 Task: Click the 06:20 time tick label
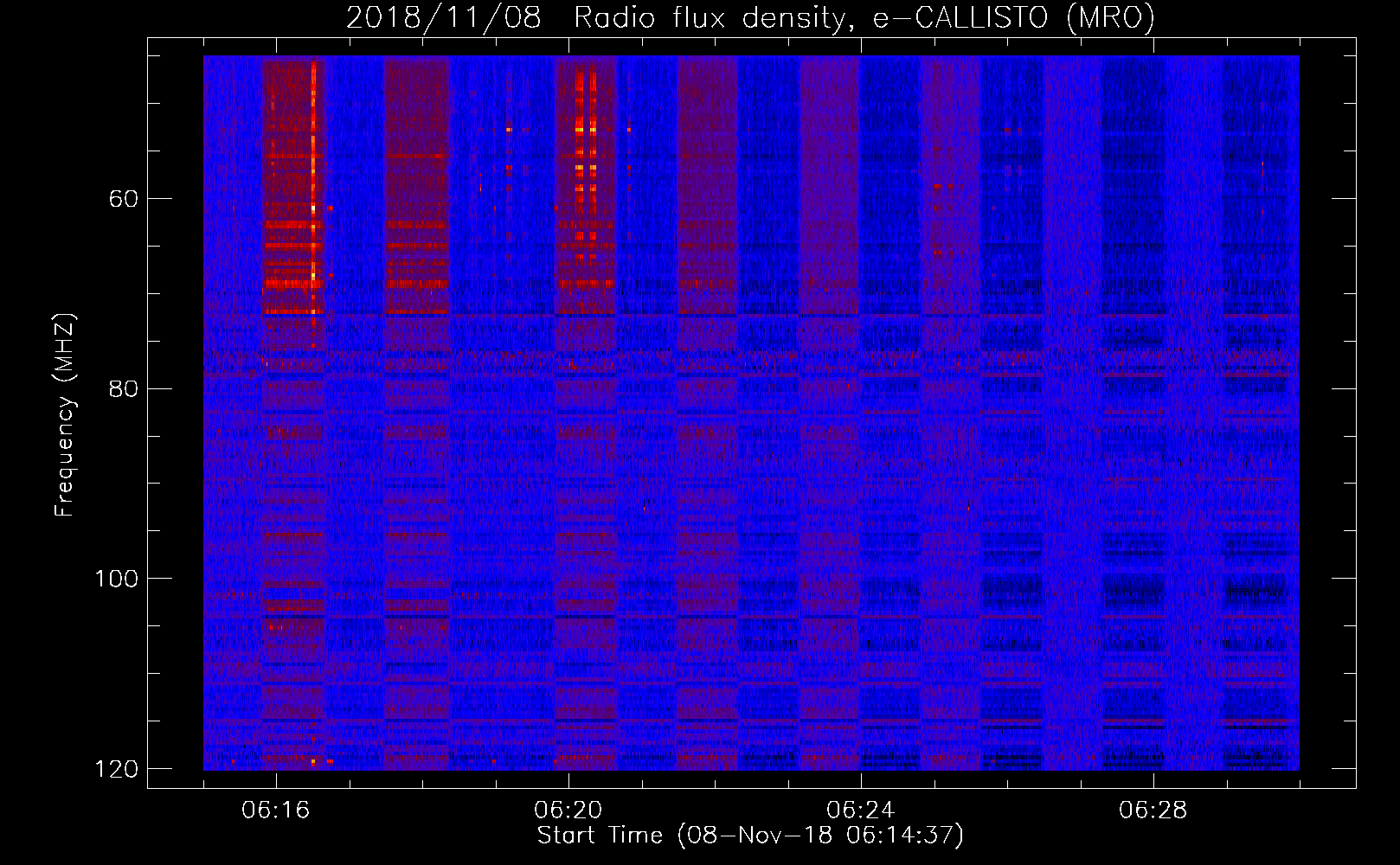pyautogui.click(x=568, y=811)
